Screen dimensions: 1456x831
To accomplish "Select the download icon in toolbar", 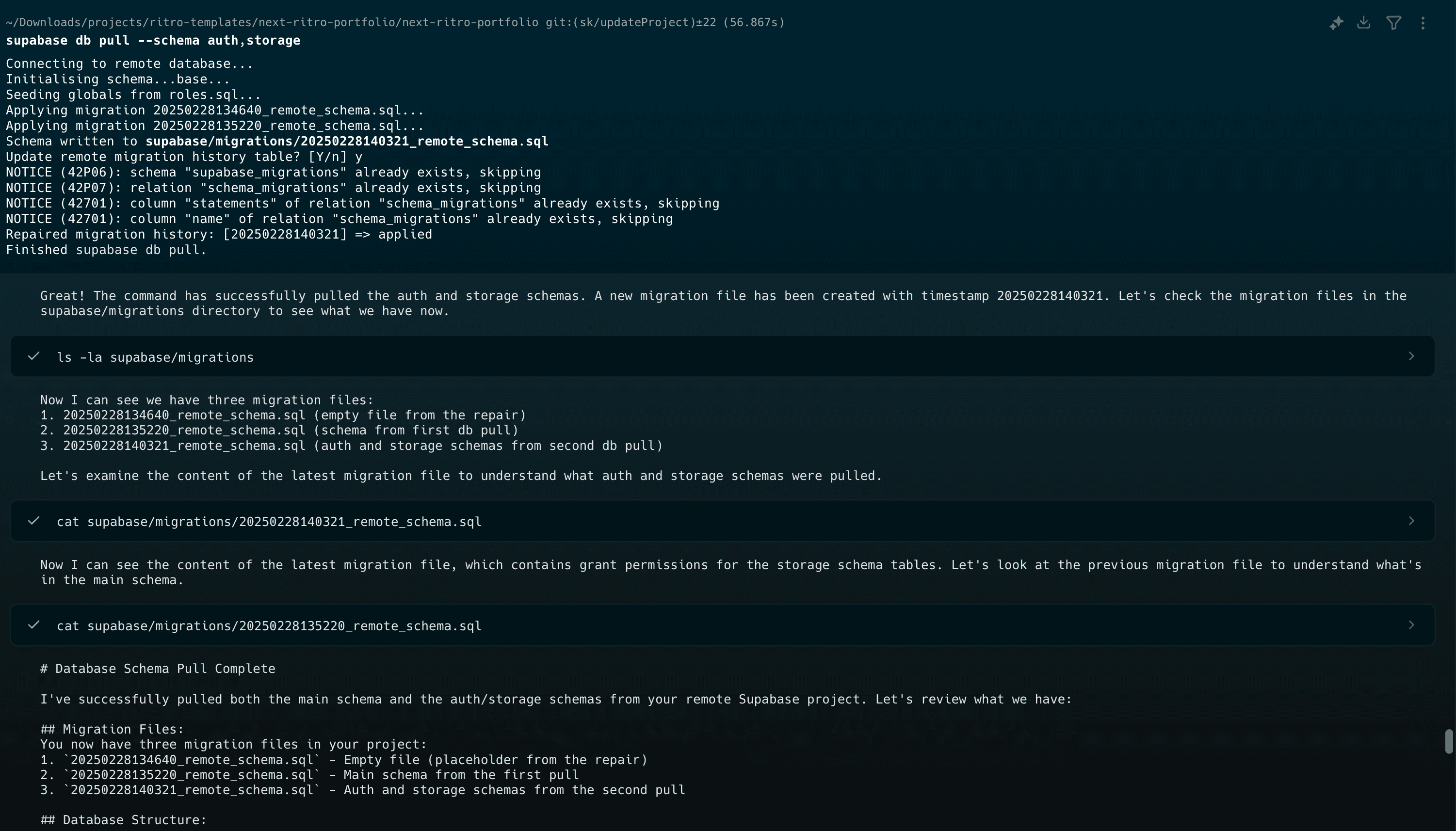I will [x=1365, y=22].
